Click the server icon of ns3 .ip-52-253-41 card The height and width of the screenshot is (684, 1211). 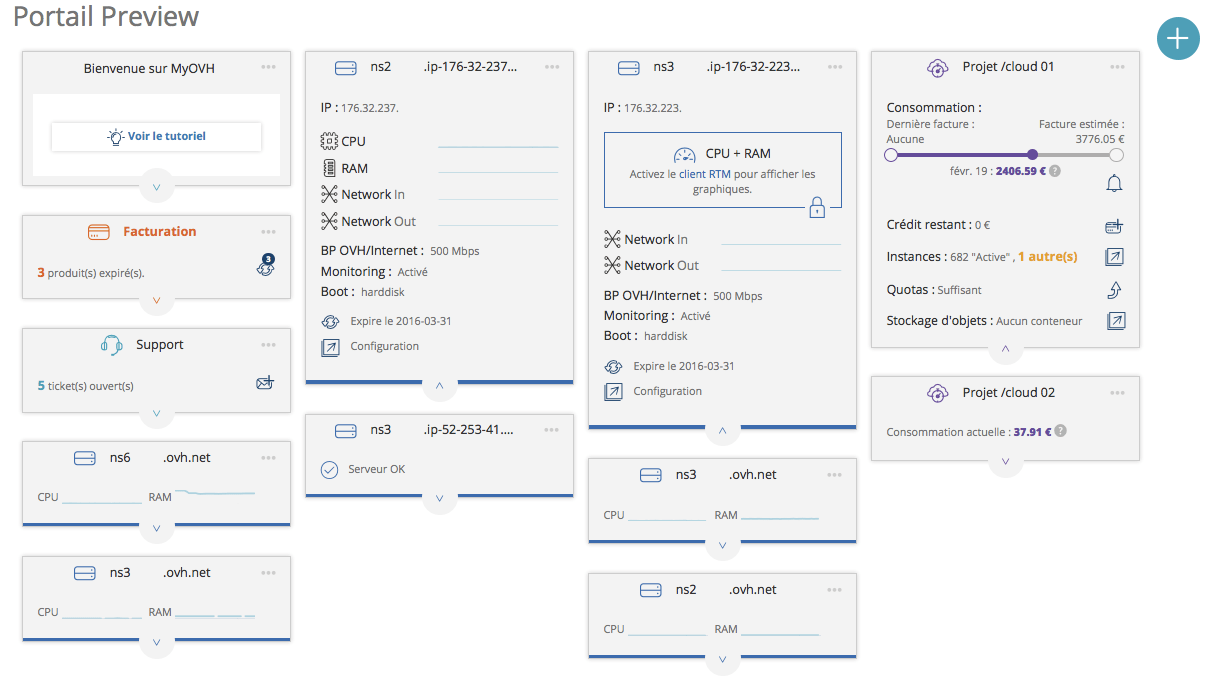pyautogui.click(x=346, y=431)
